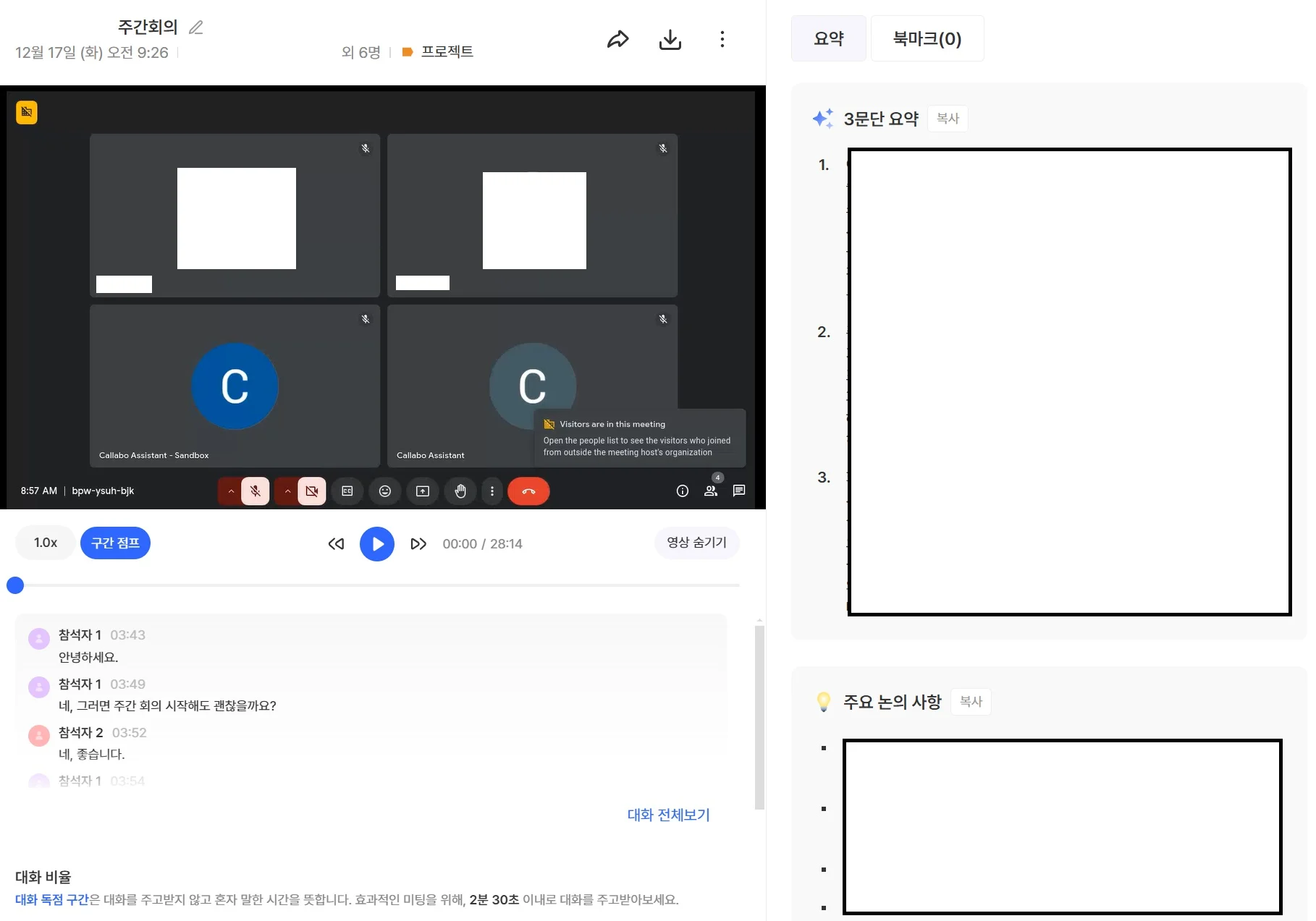This screenshot has height=921, width=1316.
Task: Open the in-meeting chat panel
Action: (739, 491)
